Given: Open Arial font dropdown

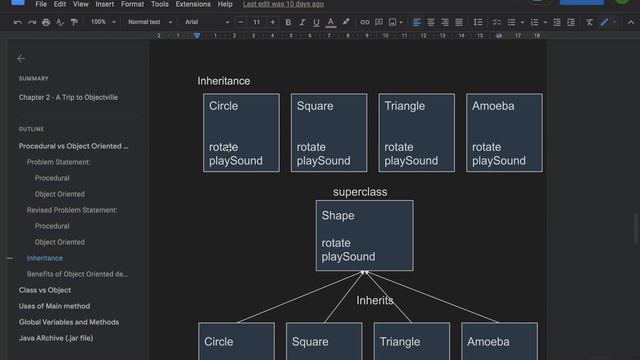Looking at the screenshot, I should pos(207,22).
